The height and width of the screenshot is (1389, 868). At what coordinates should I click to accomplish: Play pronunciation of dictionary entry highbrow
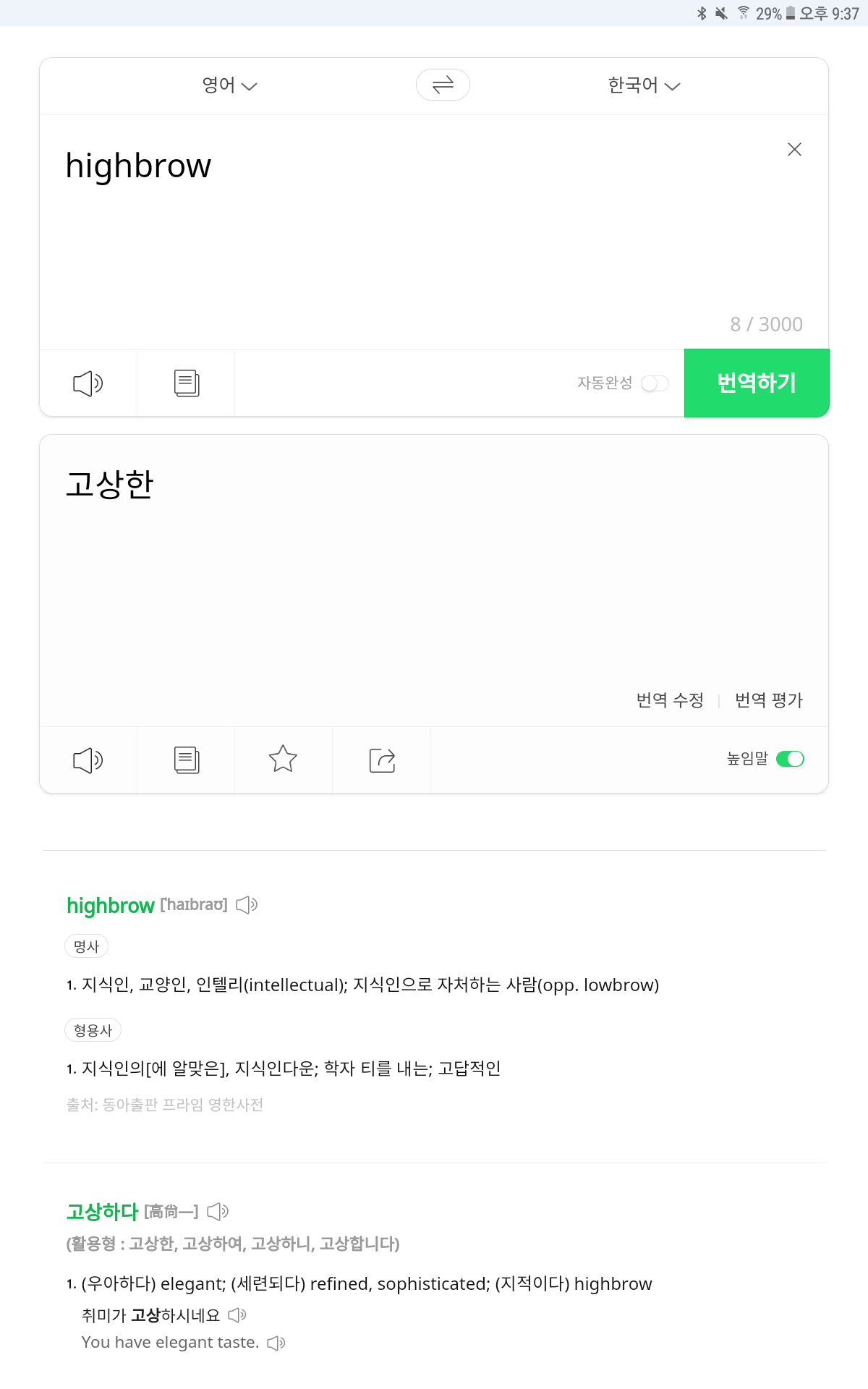[247, 905]
